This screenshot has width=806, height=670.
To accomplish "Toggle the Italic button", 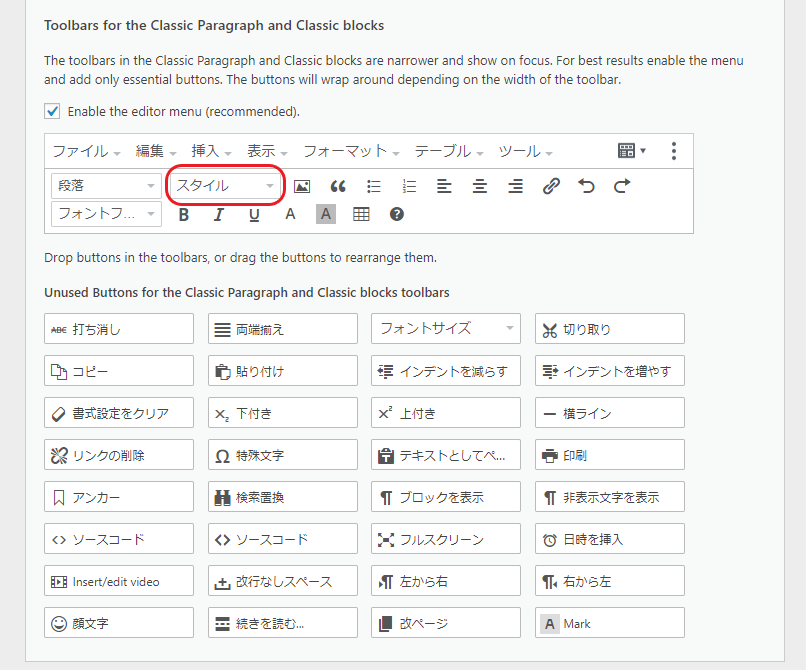I will [x=219, y=214].
